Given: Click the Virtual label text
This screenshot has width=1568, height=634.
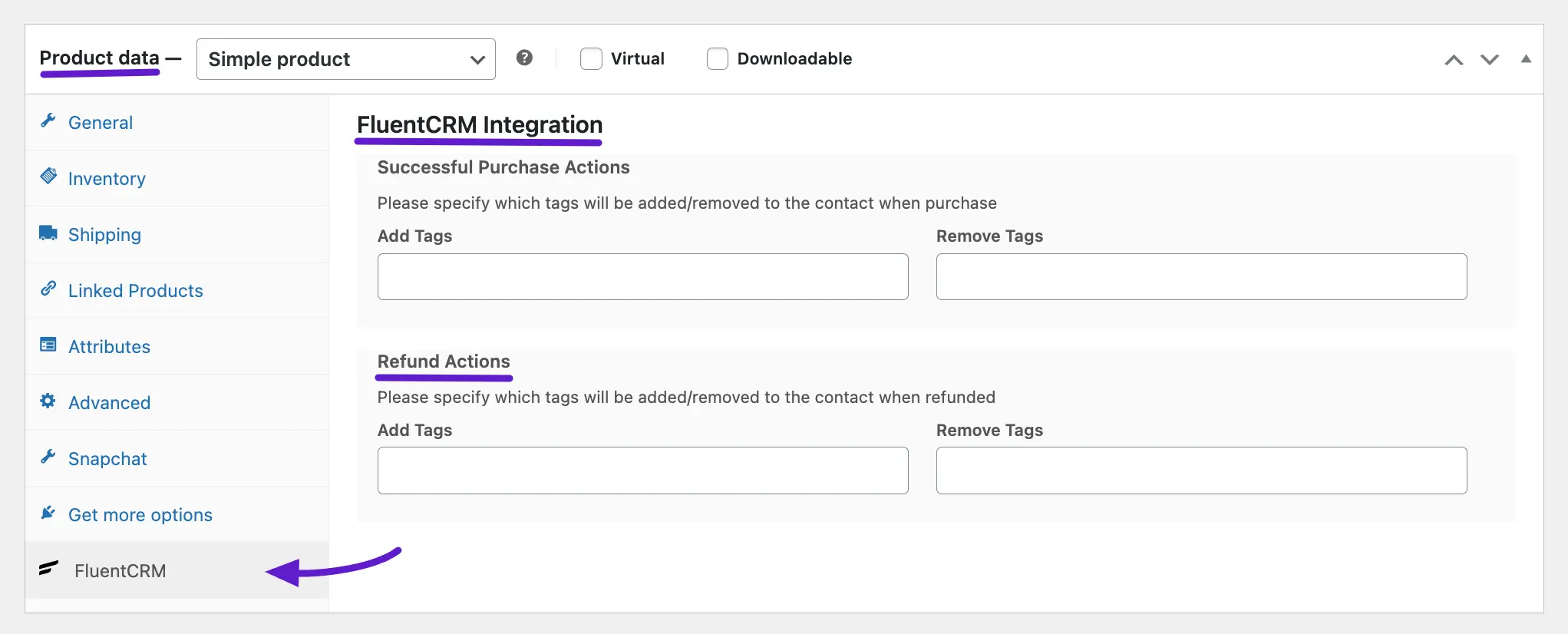Looking at the screenshot, I should pos(638,59).
